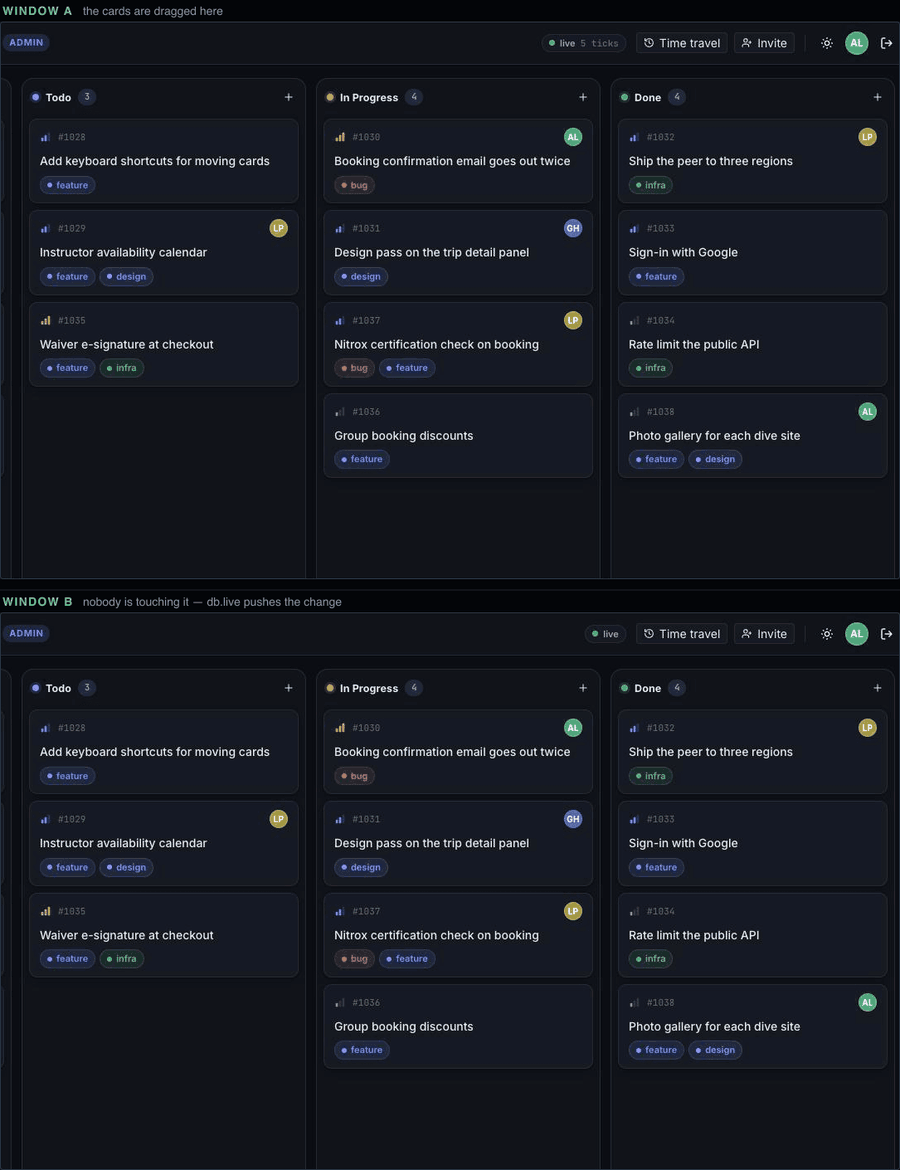Click priority bars icon on card #1030 in Window A
The image size is (900, 1170).
[340, 137]
